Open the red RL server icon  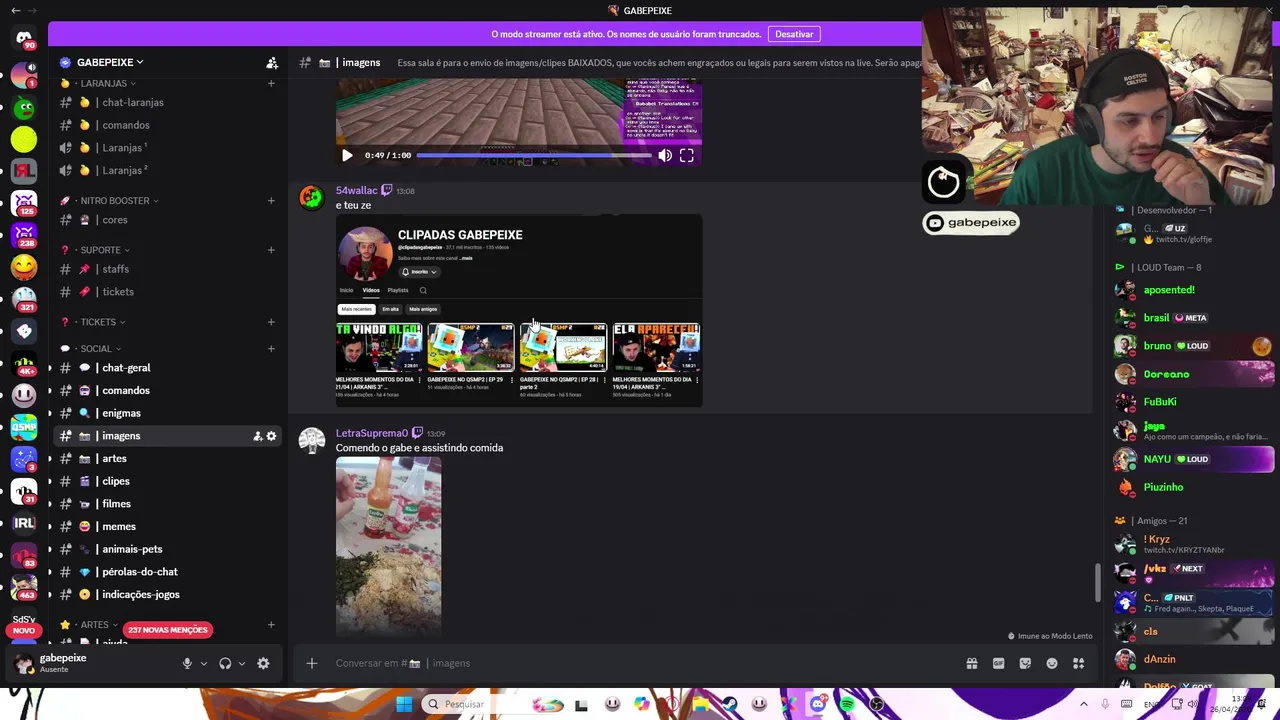24,171
